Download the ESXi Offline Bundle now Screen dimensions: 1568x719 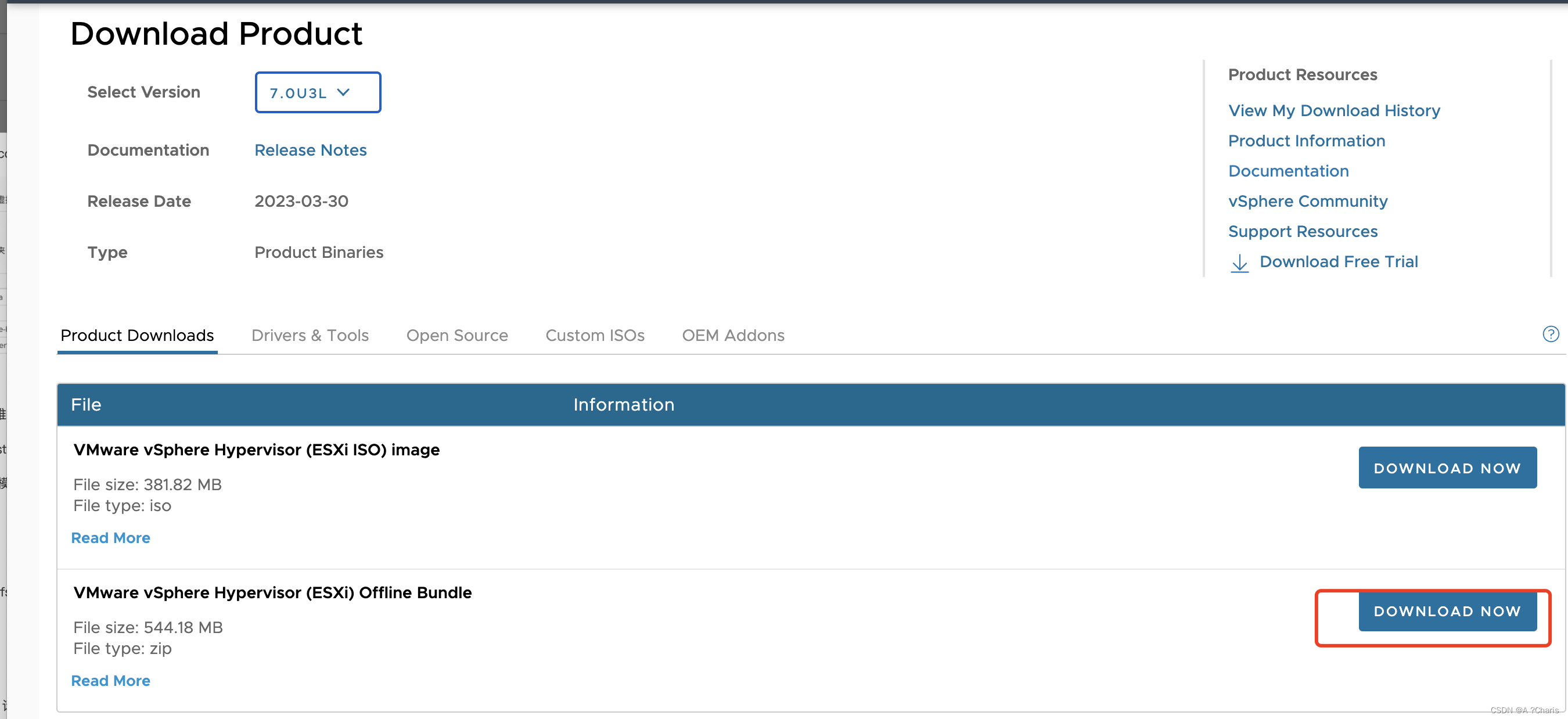pyautogui.click(x=1447, y=611)
